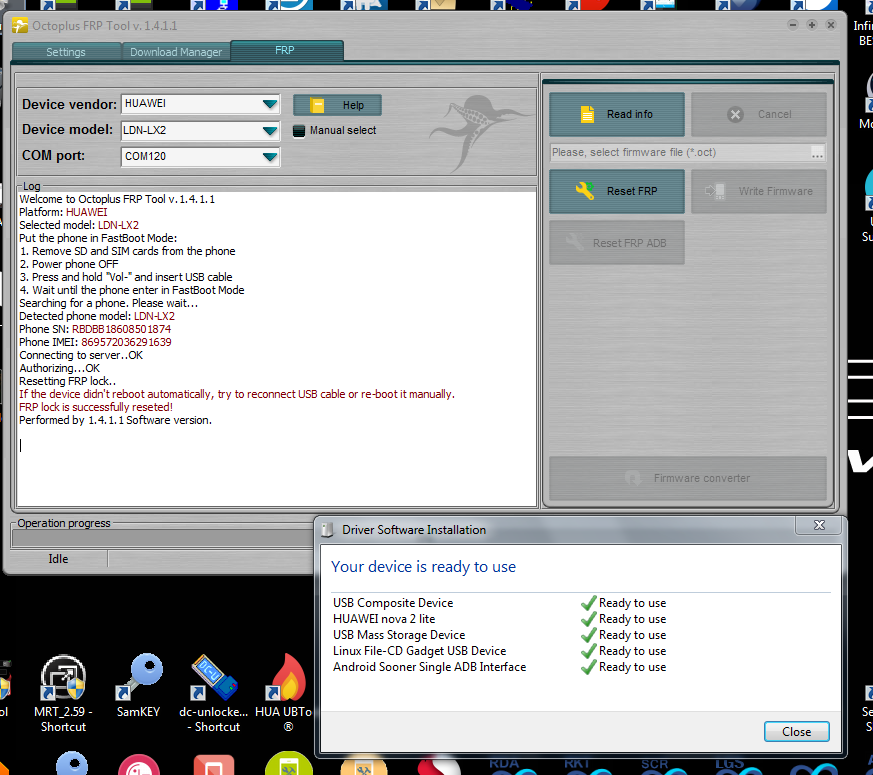Click the Operation progress bar
This screenshot has height=775, width=873.
(163, 538)
